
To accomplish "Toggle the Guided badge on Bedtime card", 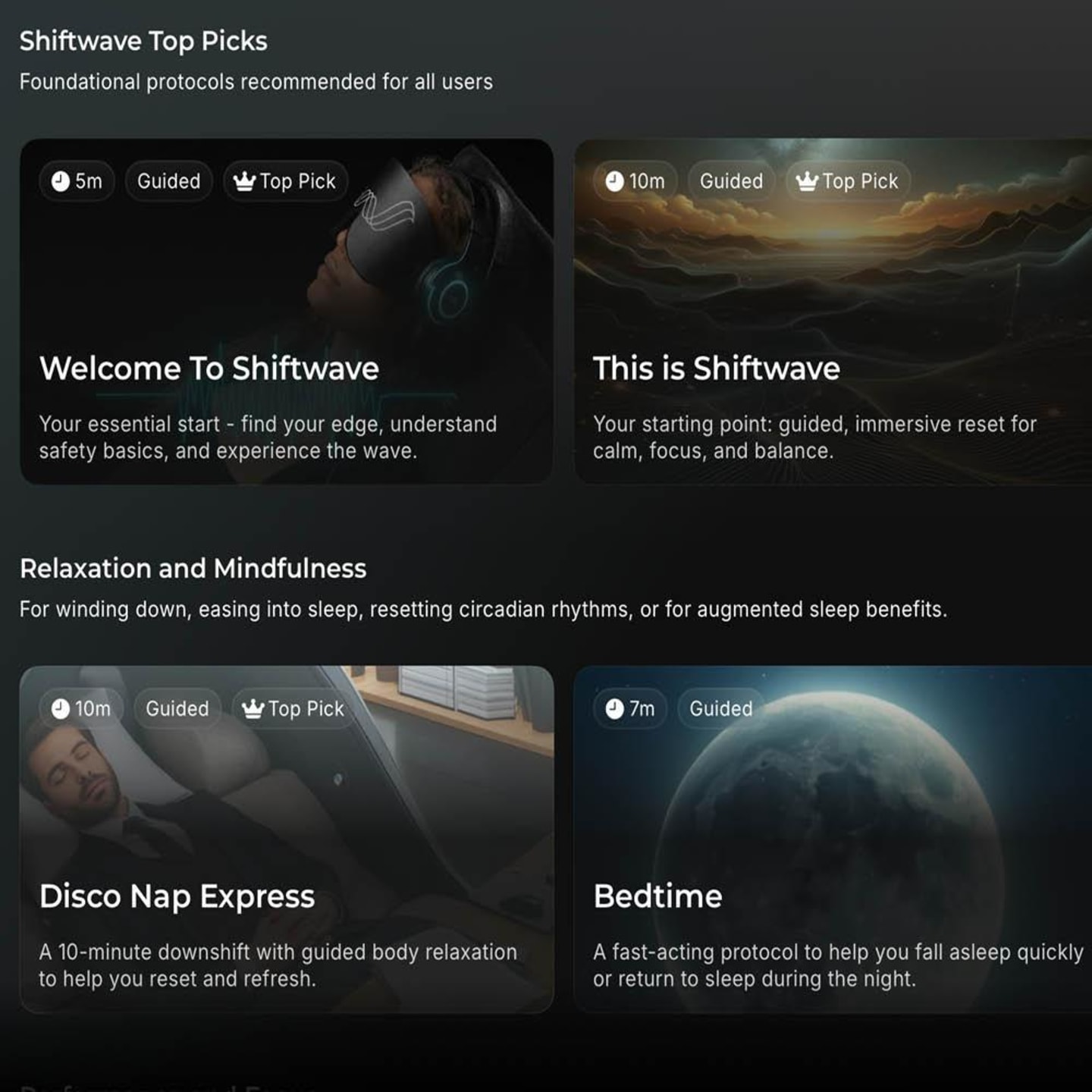I will pos(720,708).
